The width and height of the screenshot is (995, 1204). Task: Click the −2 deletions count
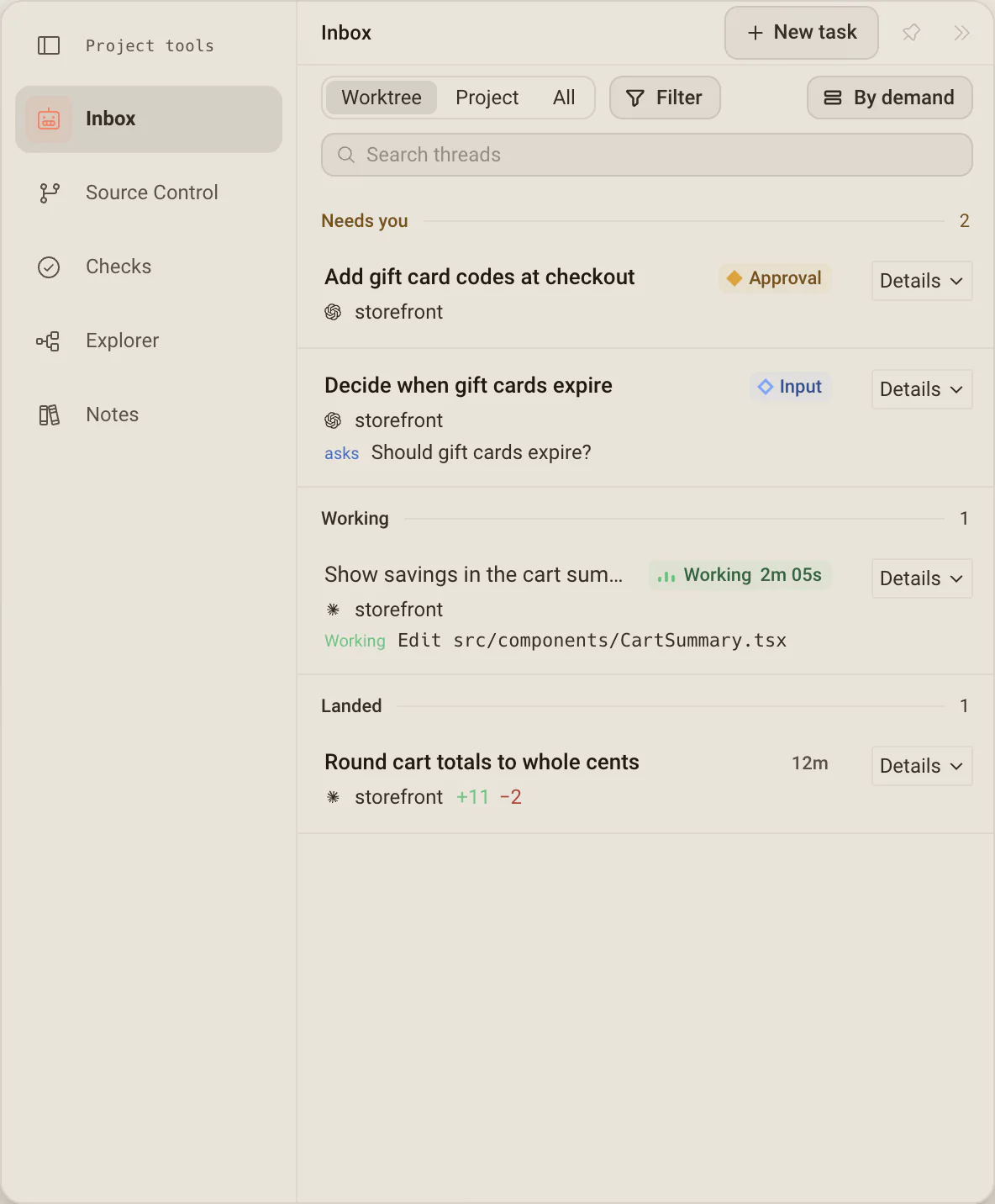point(510,797)
